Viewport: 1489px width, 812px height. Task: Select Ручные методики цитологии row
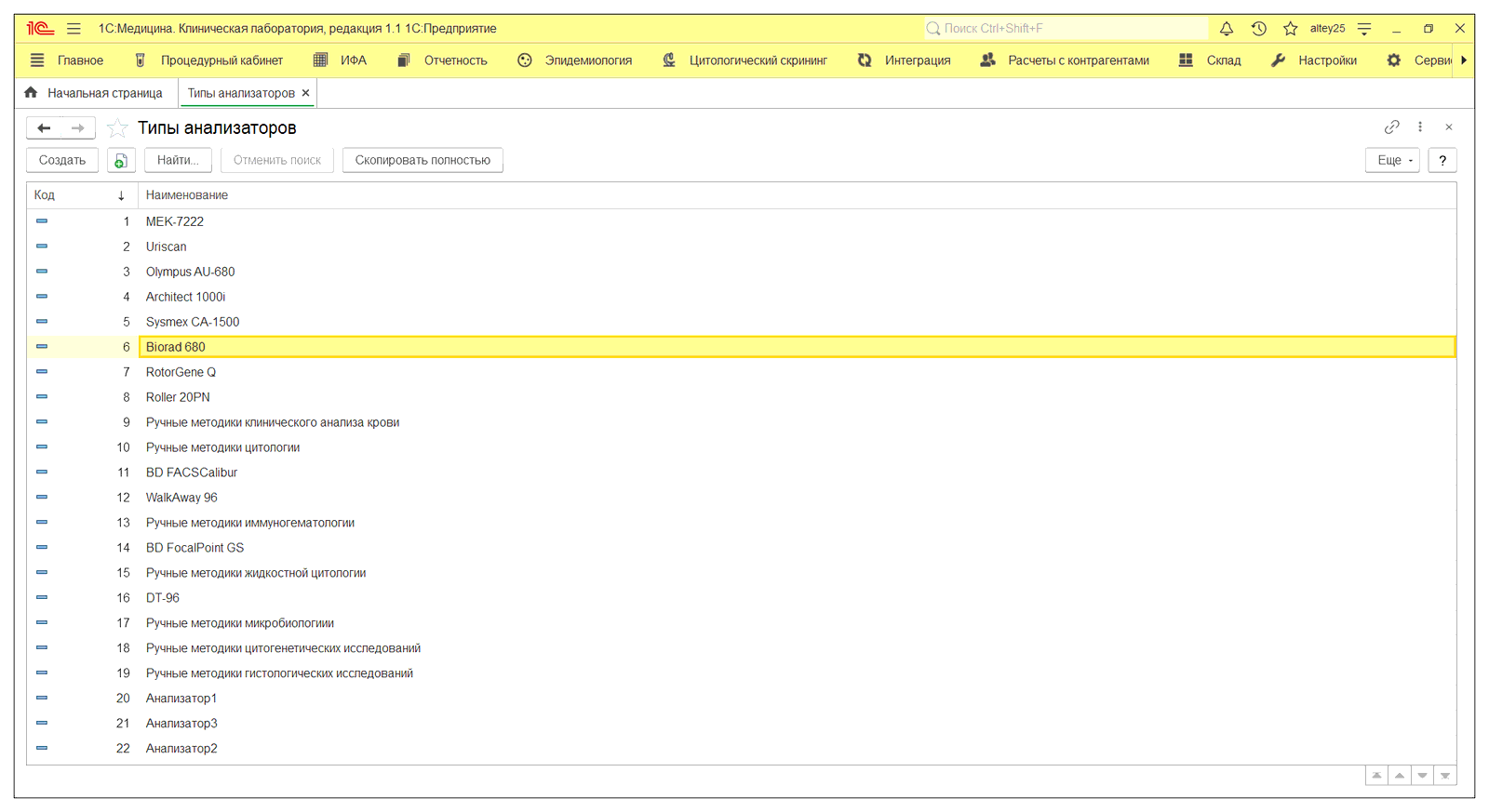[742, 447]
